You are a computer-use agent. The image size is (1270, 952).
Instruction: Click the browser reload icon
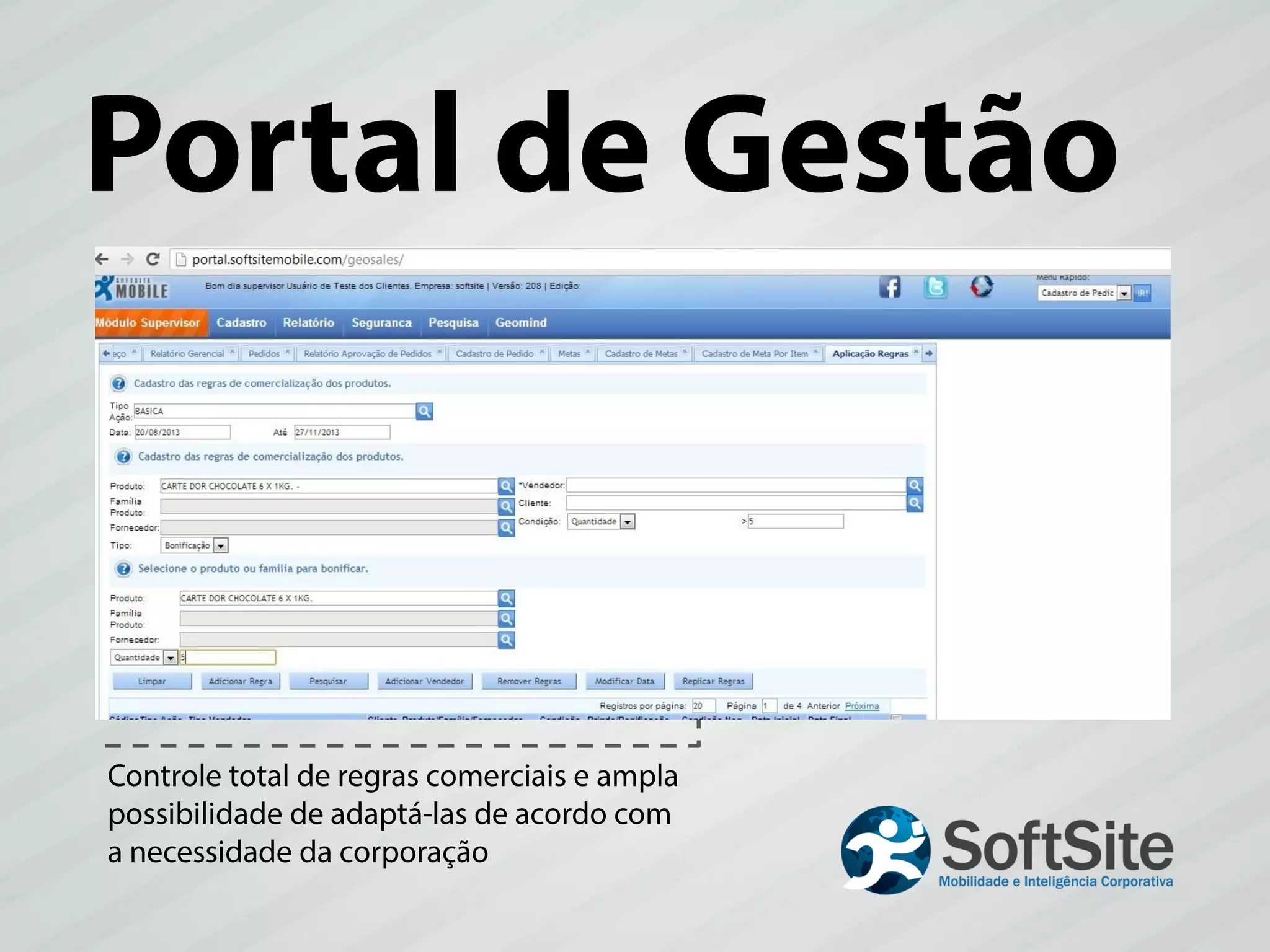[x=153, y=259]
